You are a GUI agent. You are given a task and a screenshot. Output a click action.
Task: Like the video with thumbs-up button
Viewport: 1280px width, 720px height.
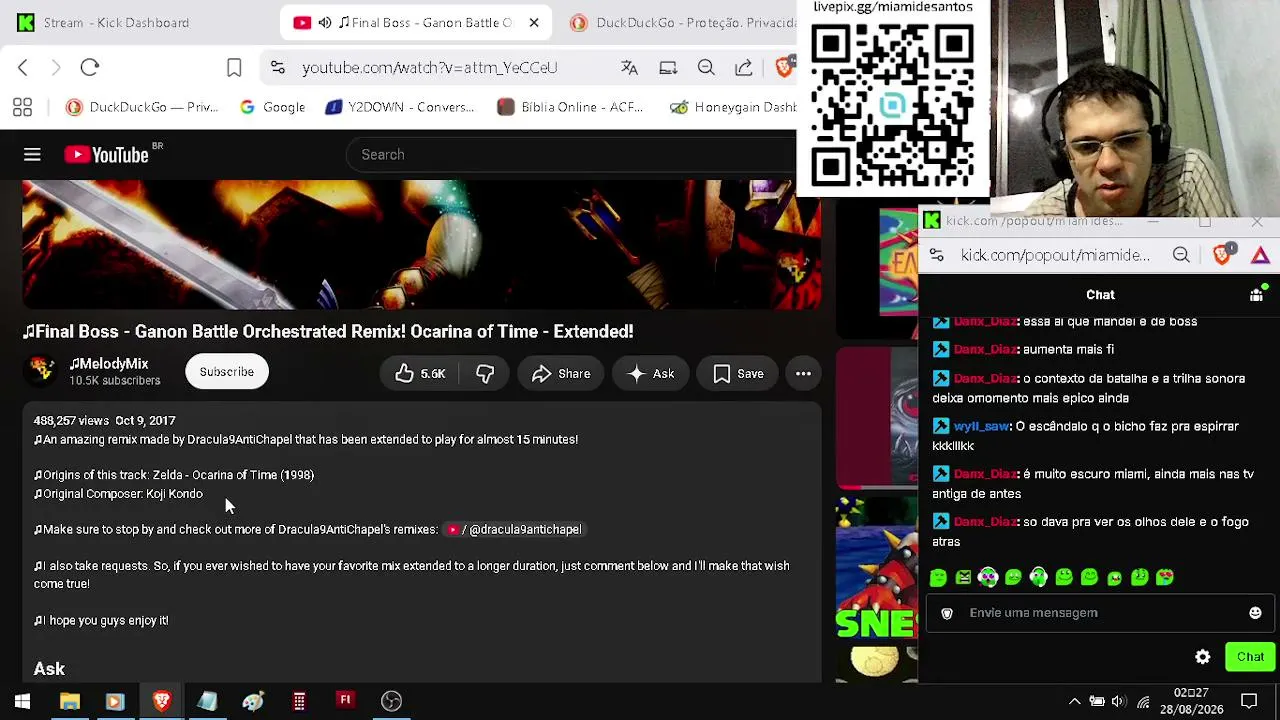coord(420,374)
